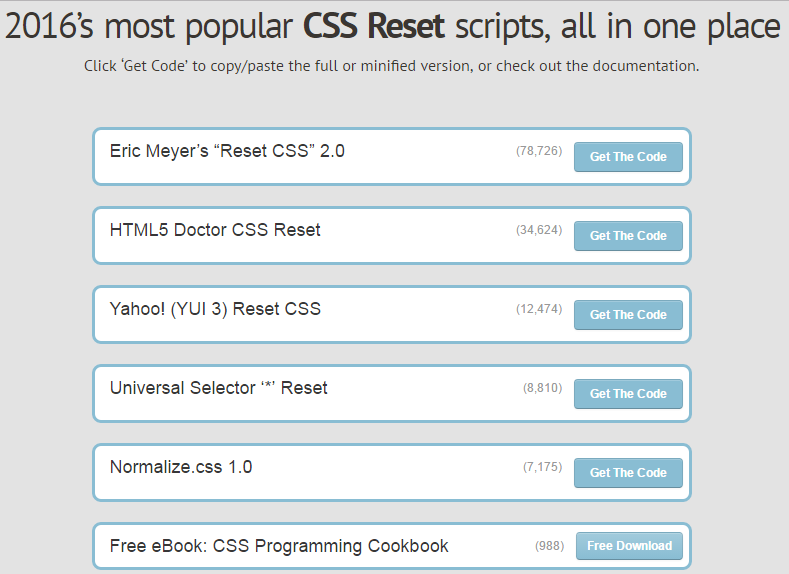Open Free eBook: CSS Programming Cookbook title
Screen dimensions: 789x574
pos(279,546)
